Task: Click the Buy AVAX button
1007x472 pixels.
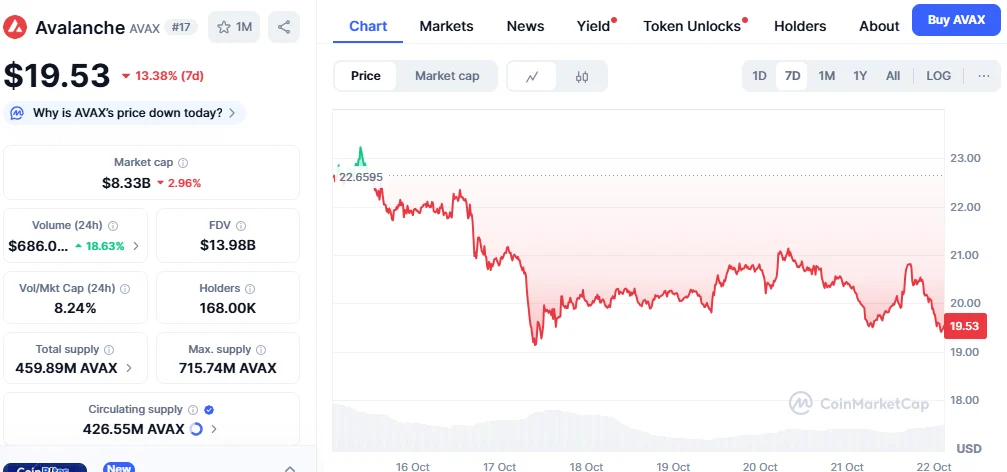Action: click(958, 20)
